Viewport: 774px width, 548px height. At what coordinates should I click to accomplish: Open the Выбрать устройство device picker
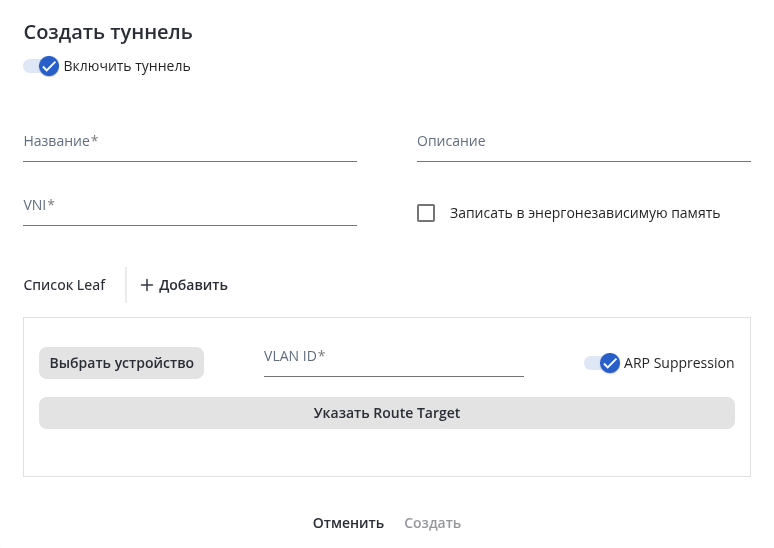point(121,363)
